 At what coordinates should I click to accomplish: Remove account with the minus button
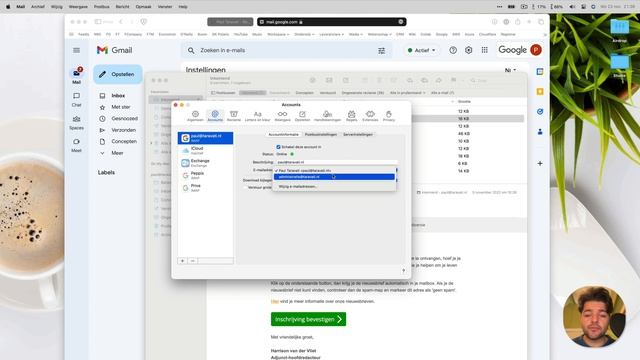pyautogui.click(x=193, y=261)
